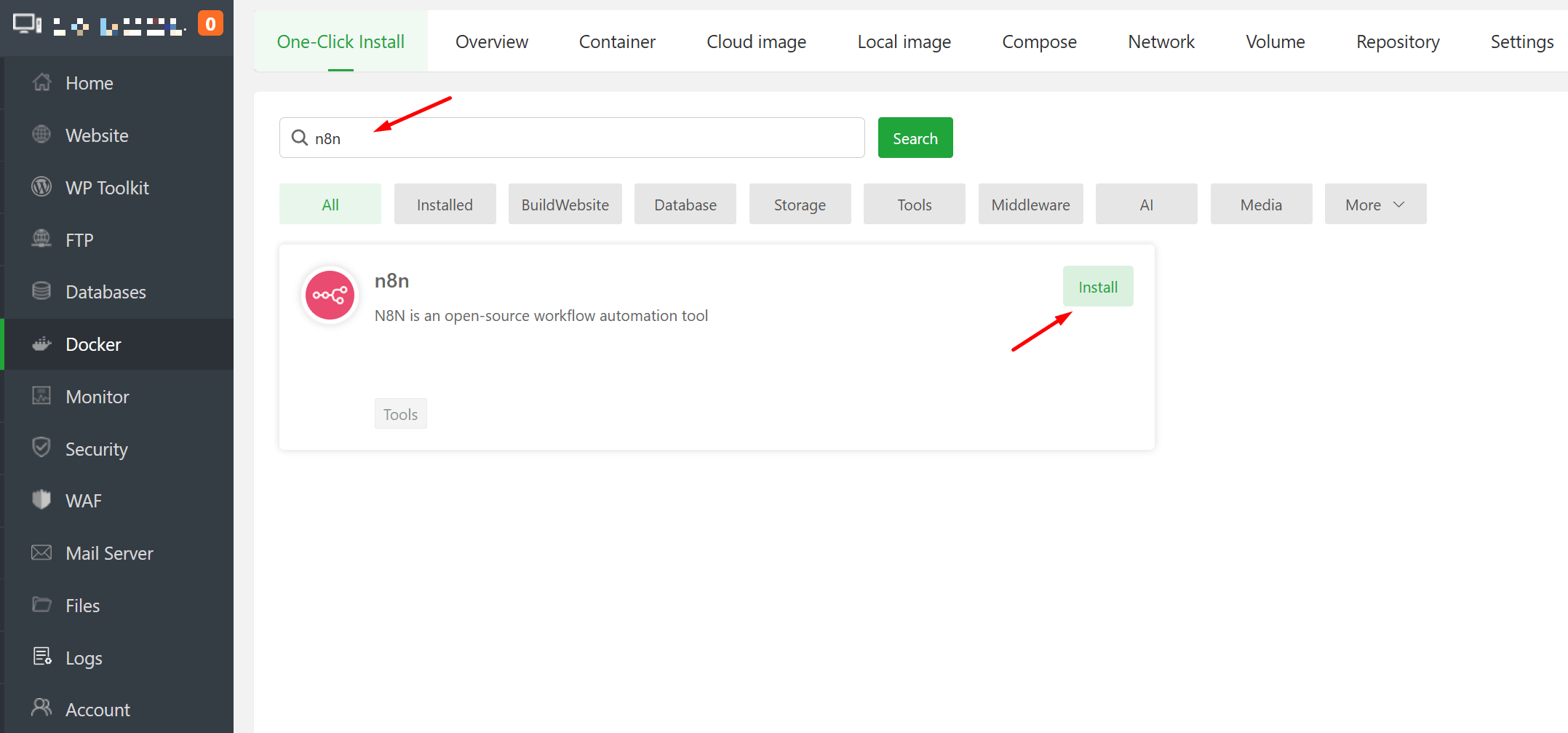Click the Security shield icon
Screen dimensions: 1568x733
(42, 448)
